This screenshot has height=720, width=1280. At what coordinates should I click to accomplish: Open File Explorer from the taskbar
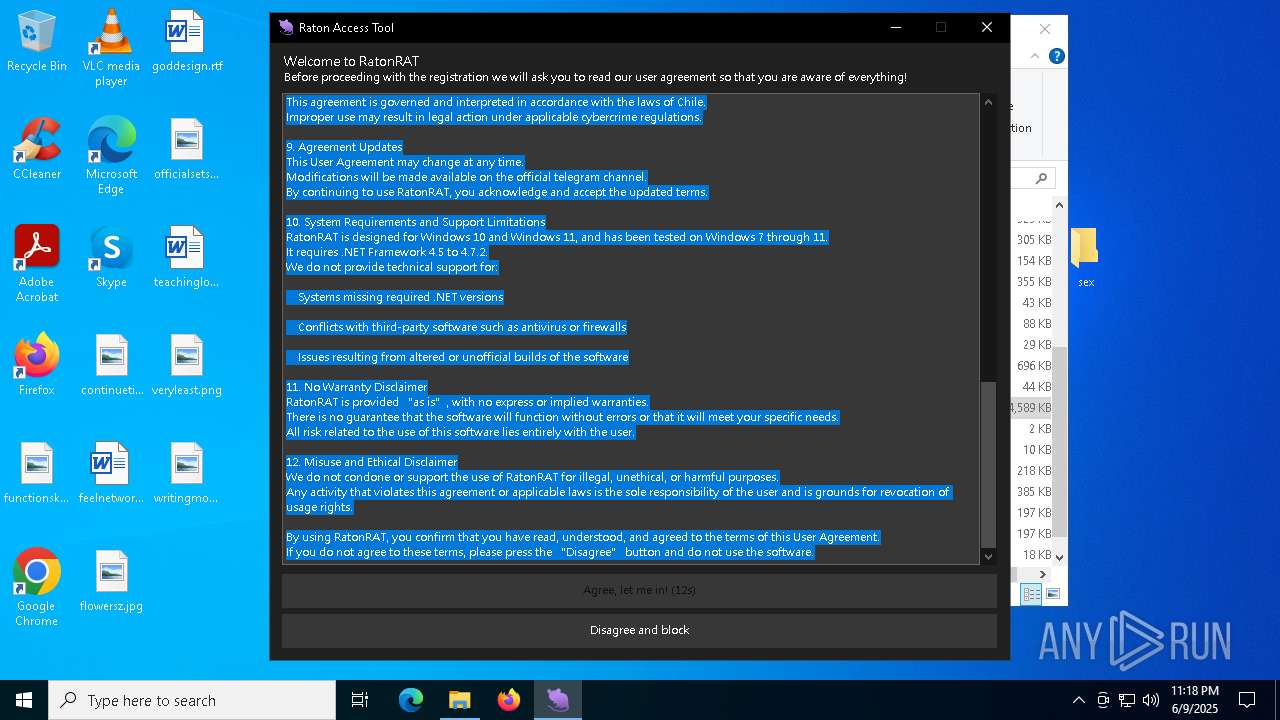tap(459, 700)
